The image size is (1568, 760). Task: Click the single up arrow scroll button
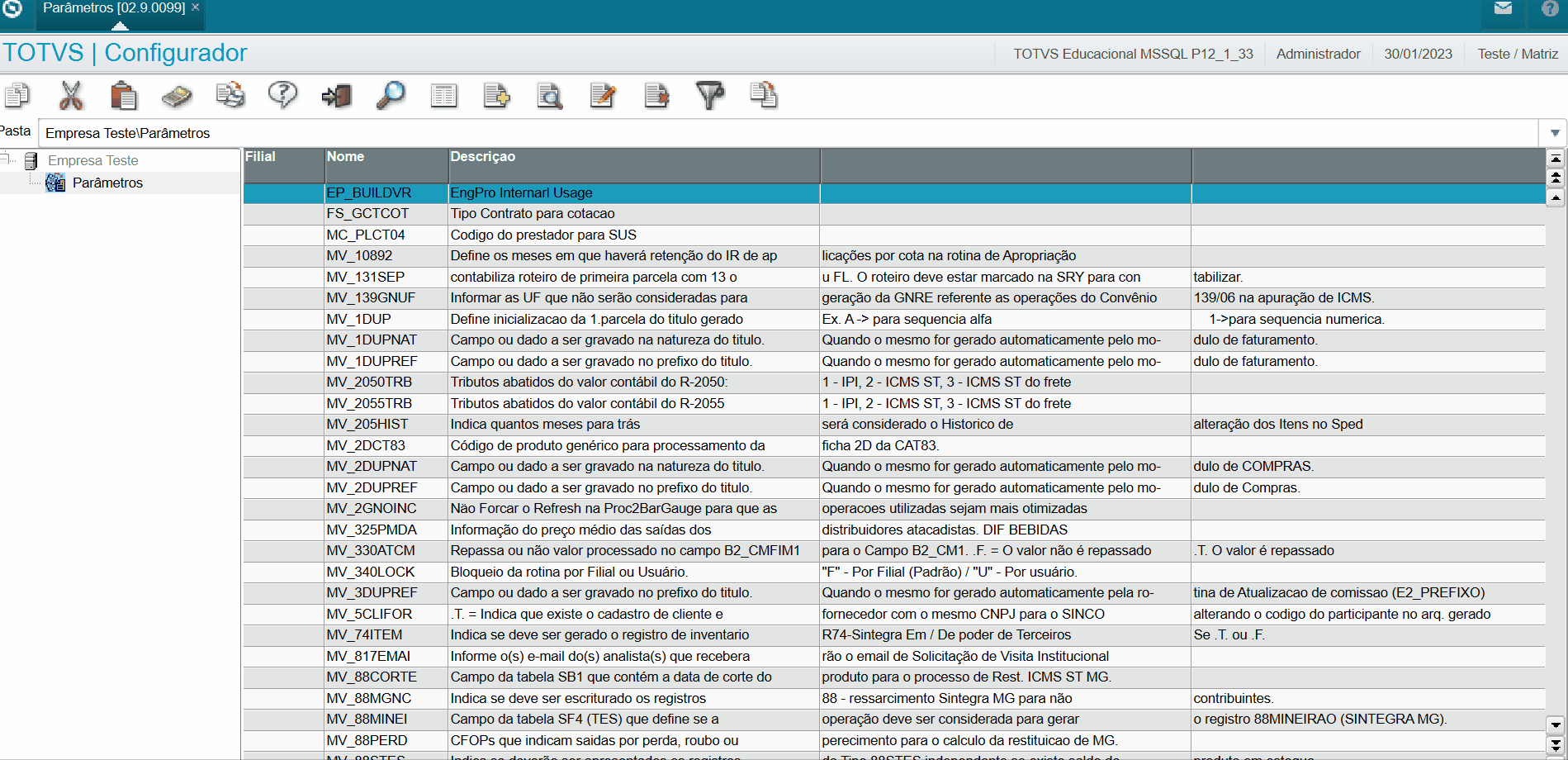pyautogui.click(x=1556, y=197)
